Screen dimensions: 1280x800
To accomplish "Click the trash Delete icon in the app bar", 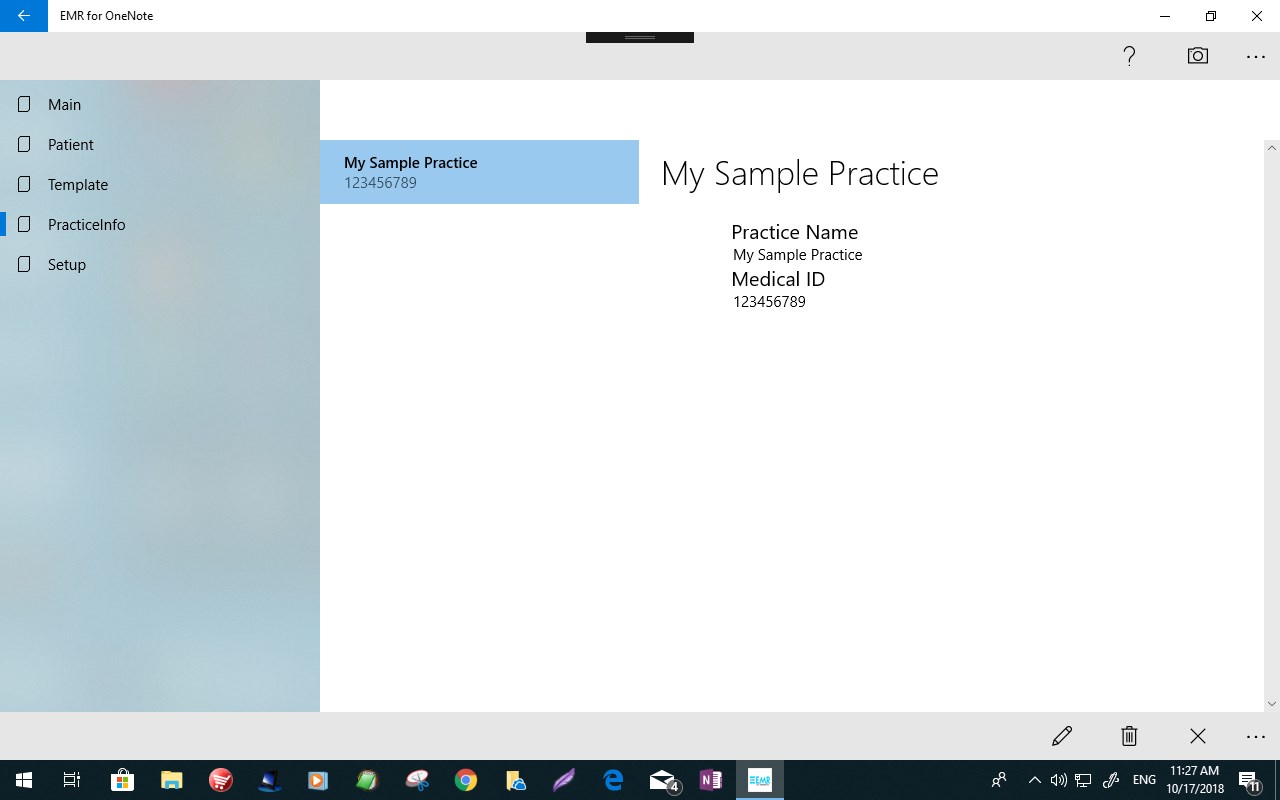I will (1129, 736).
